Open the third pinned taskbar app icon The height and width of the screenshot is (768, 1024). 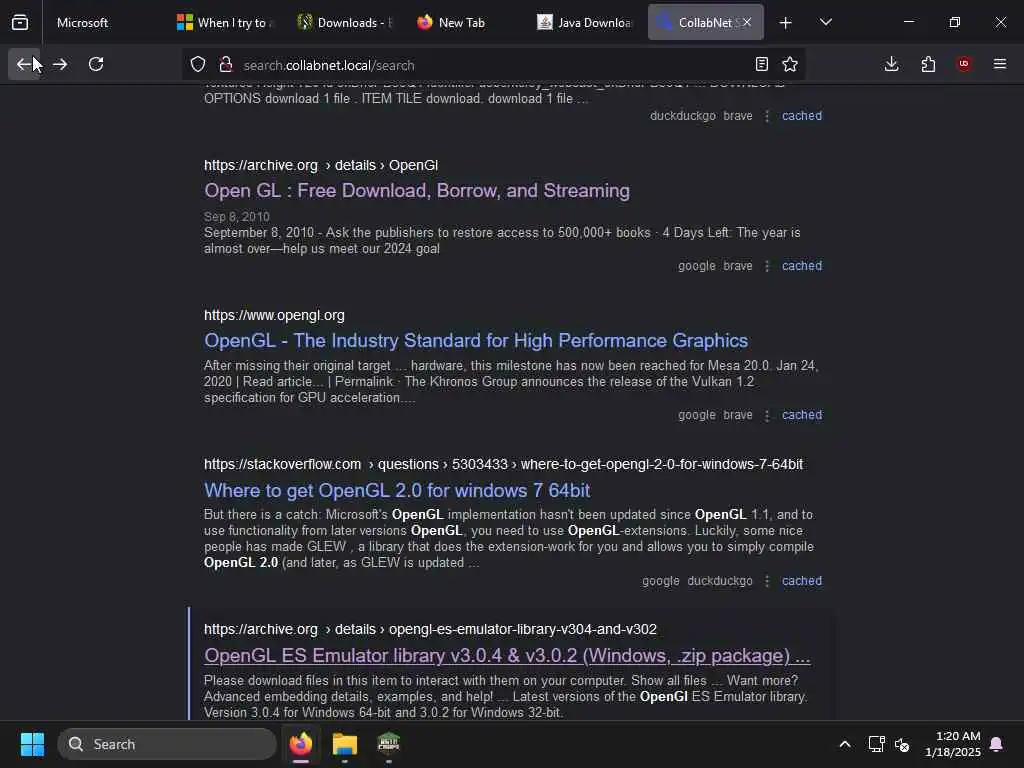tap(389, 744)
